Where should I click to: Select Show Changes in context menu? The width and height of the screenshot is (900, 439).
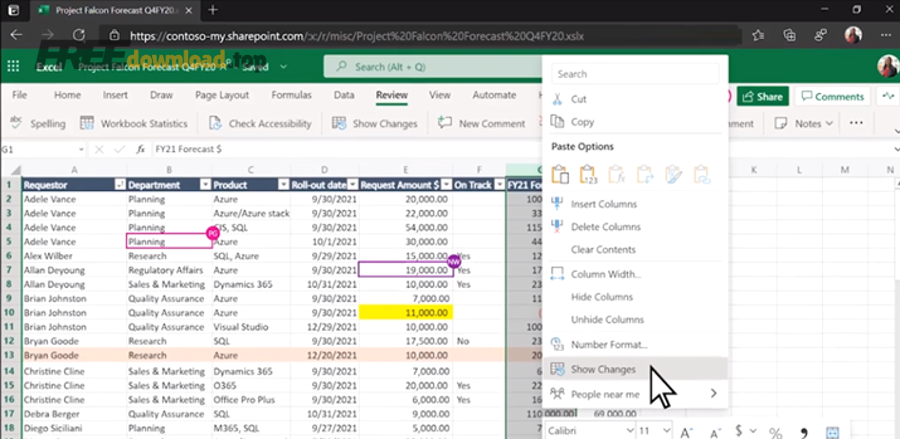tap(635, 369)
